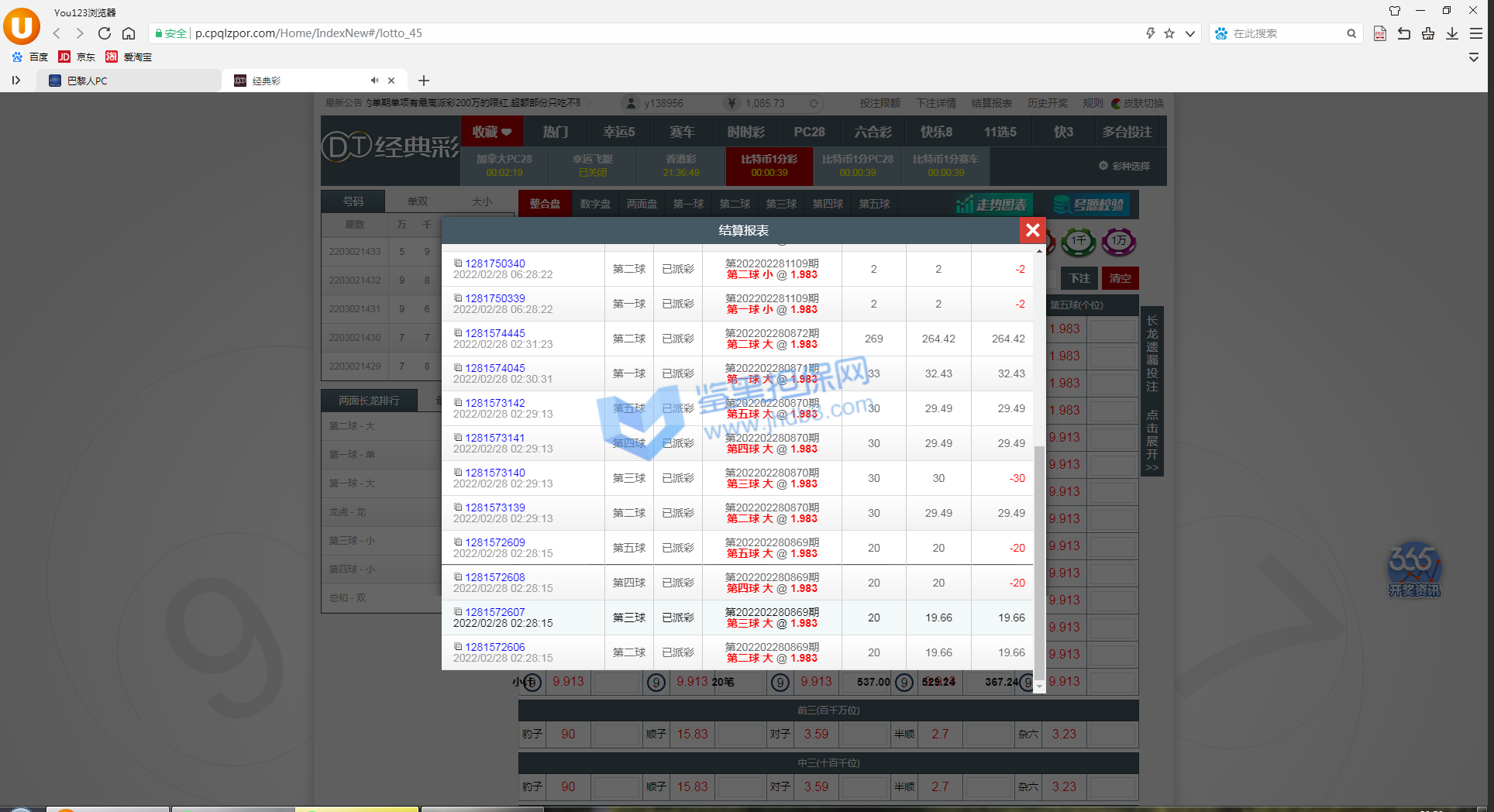
Task: Open order link 1281572607
Action: [494, 612]
